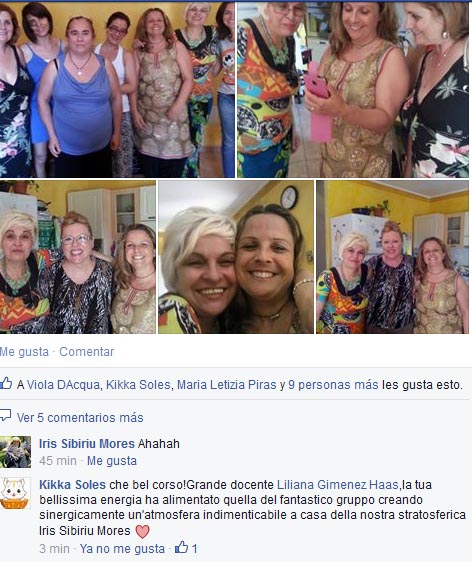Screen dimensions: 472x562
Task: Open Iris Sibiriu Mores commenter name
Action: (x=87, y=443)
